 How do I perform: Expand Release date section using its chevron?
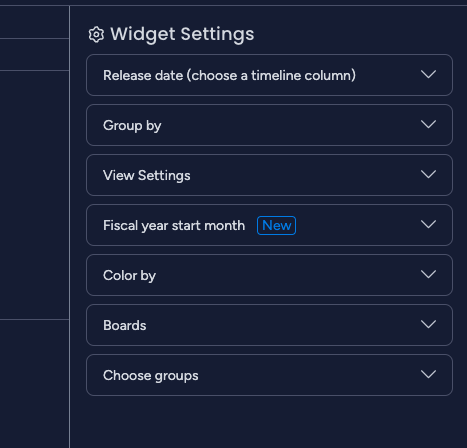click(x=428, y=74)
